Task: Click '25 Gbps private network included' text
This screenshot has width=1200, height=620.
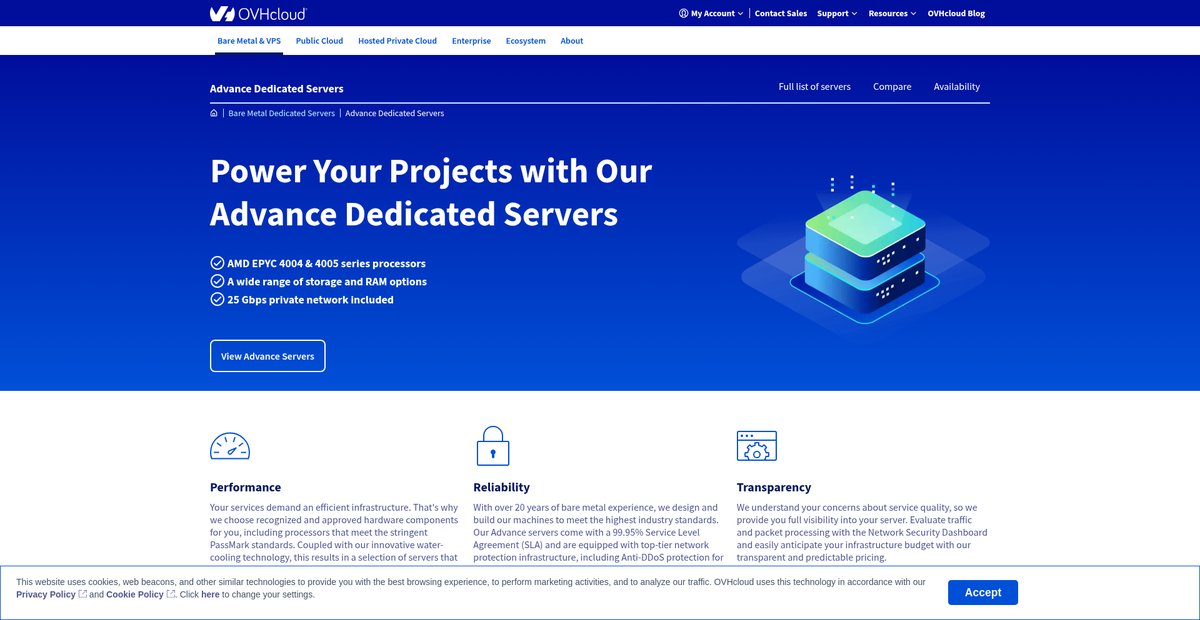Action: (x=311, y=300)
